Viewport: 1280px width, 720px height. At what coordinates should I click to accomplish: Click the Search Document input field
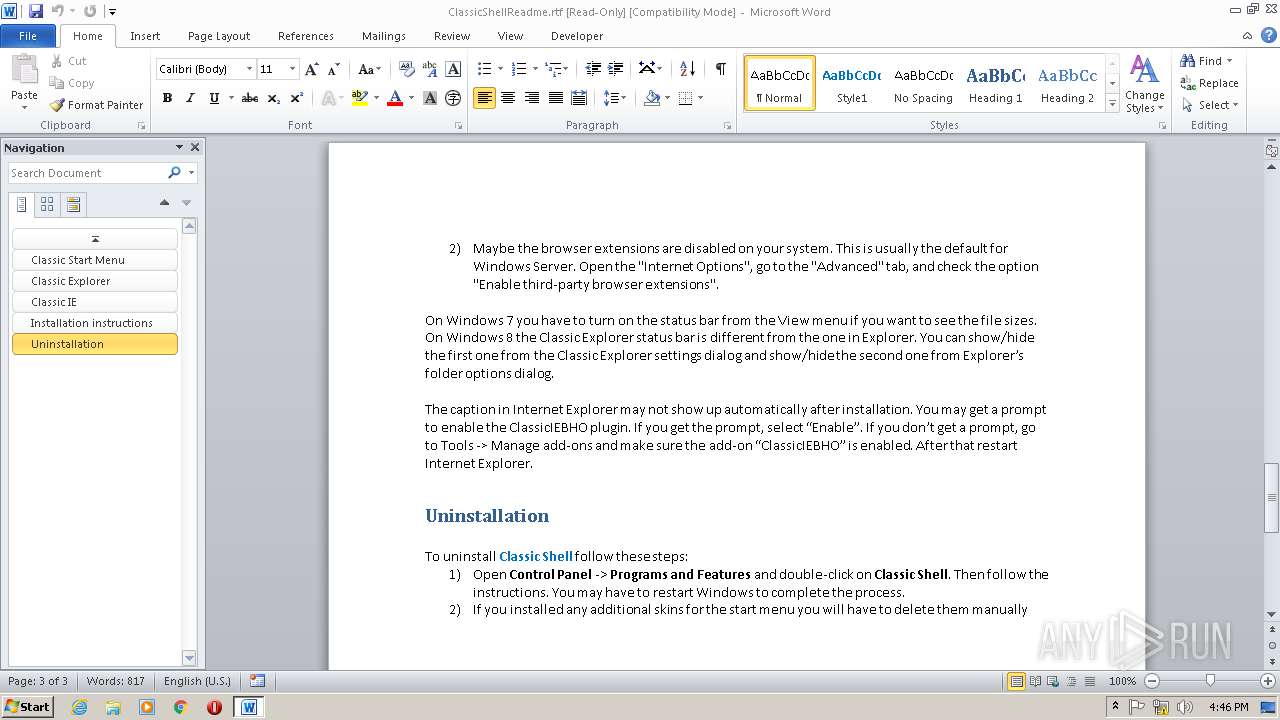coord(87,173)
